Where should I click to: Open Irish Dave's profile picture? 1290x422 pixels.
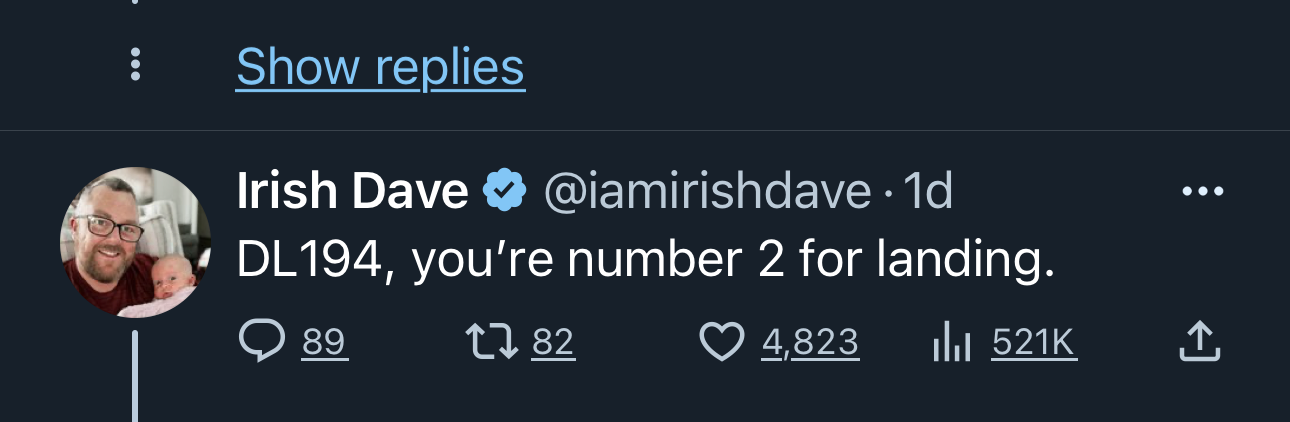[x=136, y=242]
